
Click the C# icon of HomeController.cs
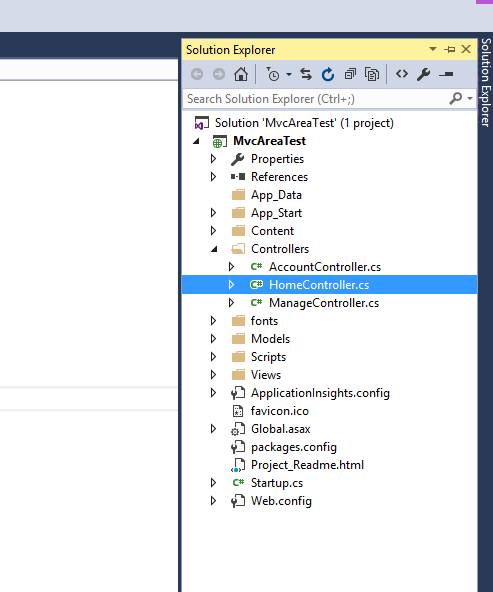256,285
